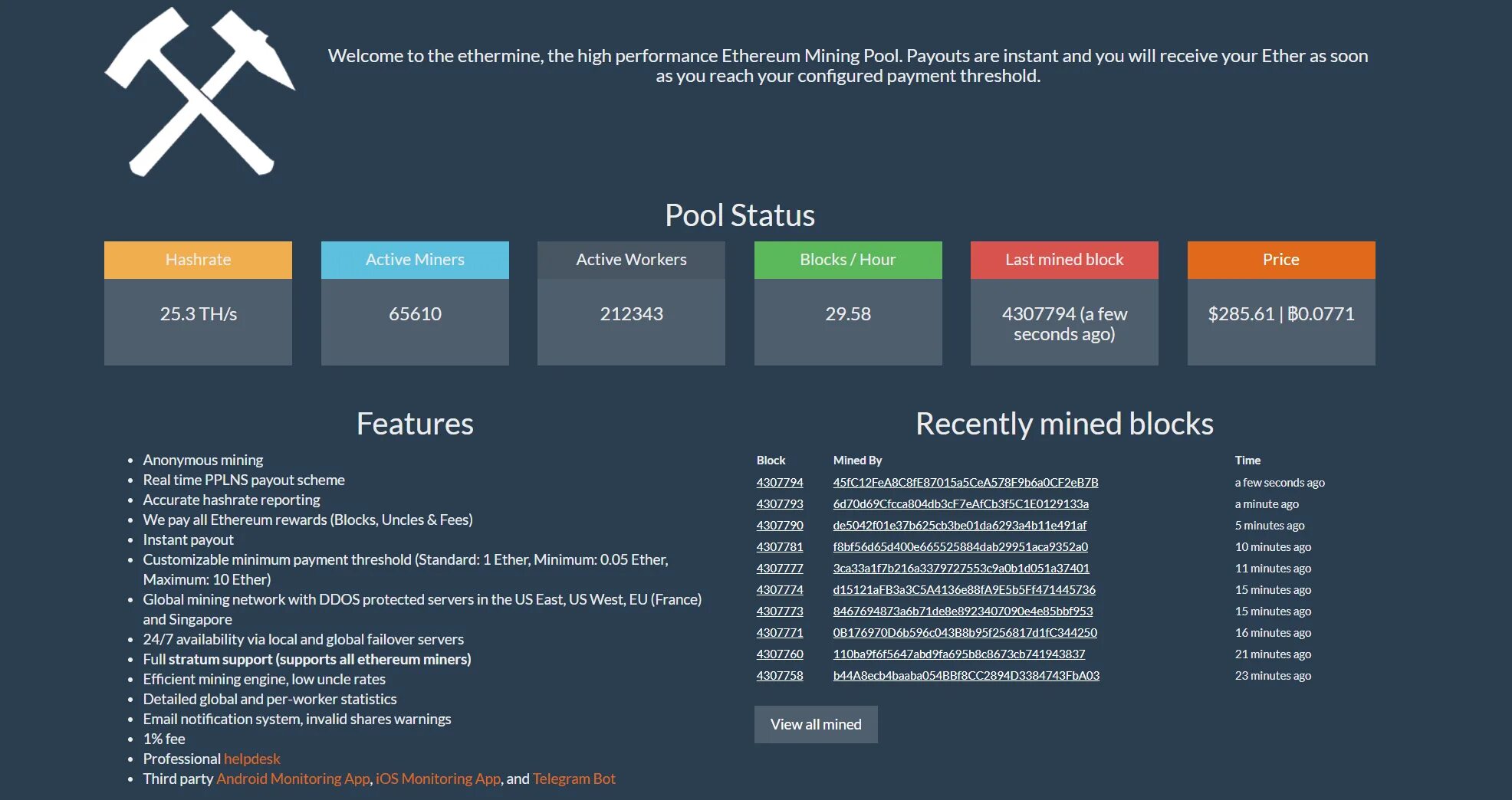1512x800 pixels.
Task: Open block 4307760 link
Action: pyautogui.click(x=780, y=654)
